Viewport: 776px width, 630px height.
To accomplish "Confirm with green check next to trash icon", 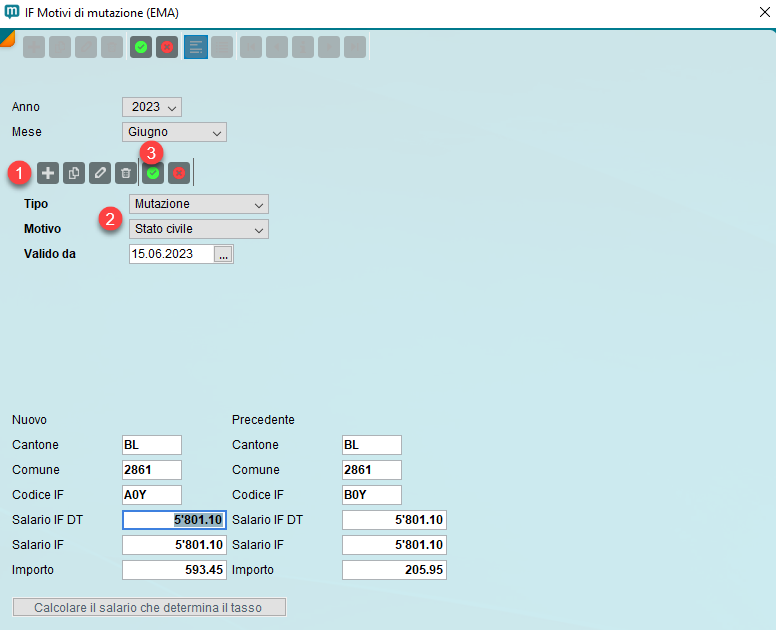I will click(153, 173).
